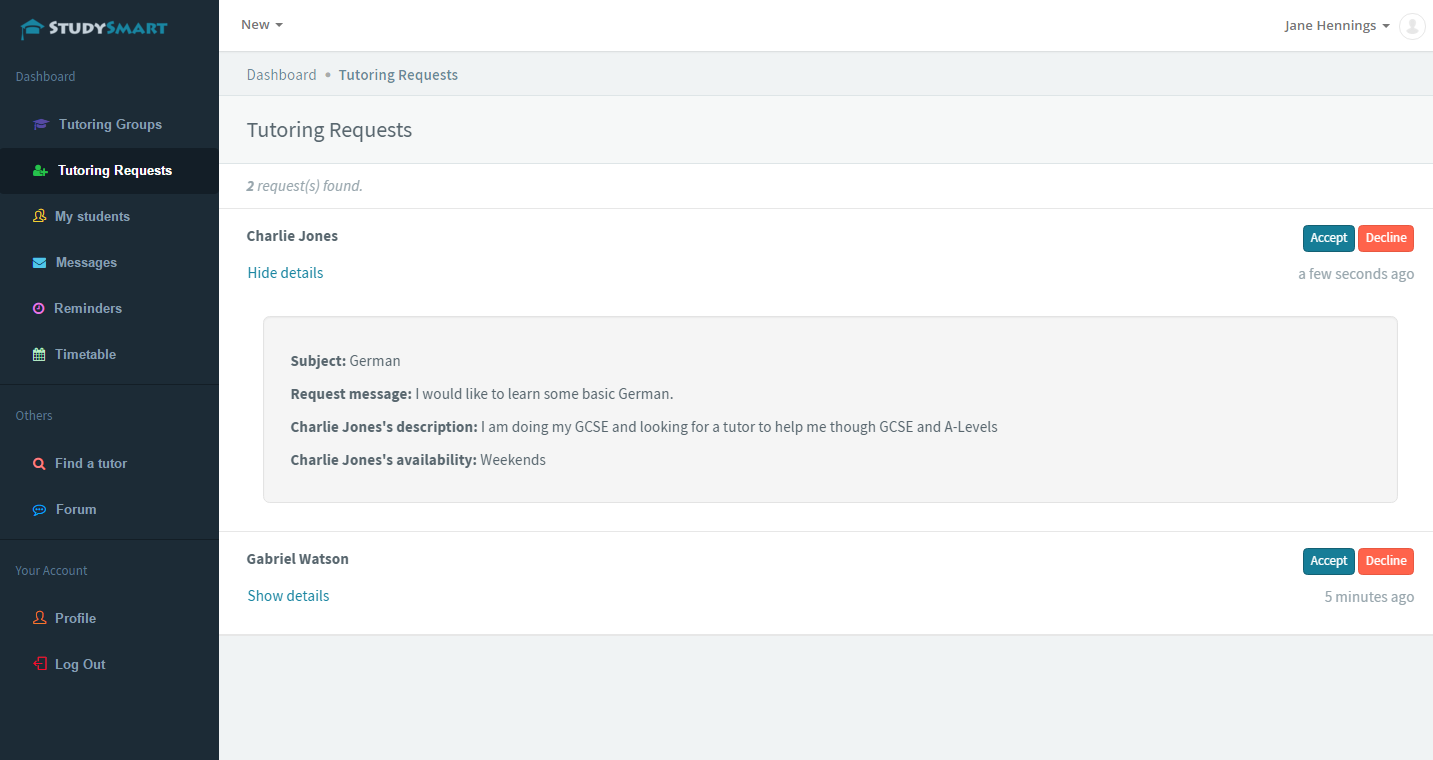Open Reminders via its clock icon
The image size is (1433, 760).
point(38,308)
